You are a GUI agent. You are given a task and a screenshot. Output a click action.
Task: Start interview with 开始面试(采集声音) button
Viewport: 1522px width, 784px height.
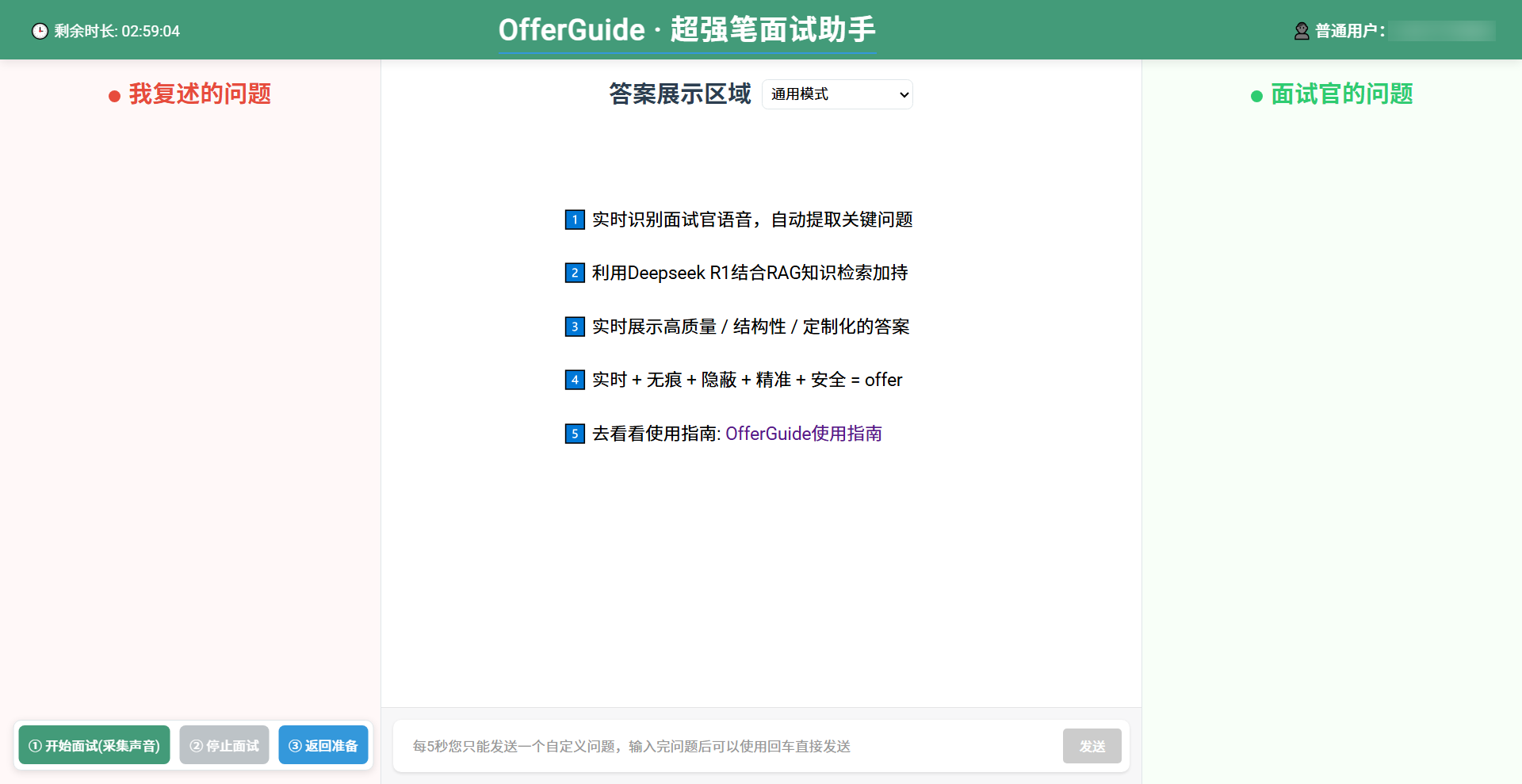pyautogui.click(x=94, y=745)
